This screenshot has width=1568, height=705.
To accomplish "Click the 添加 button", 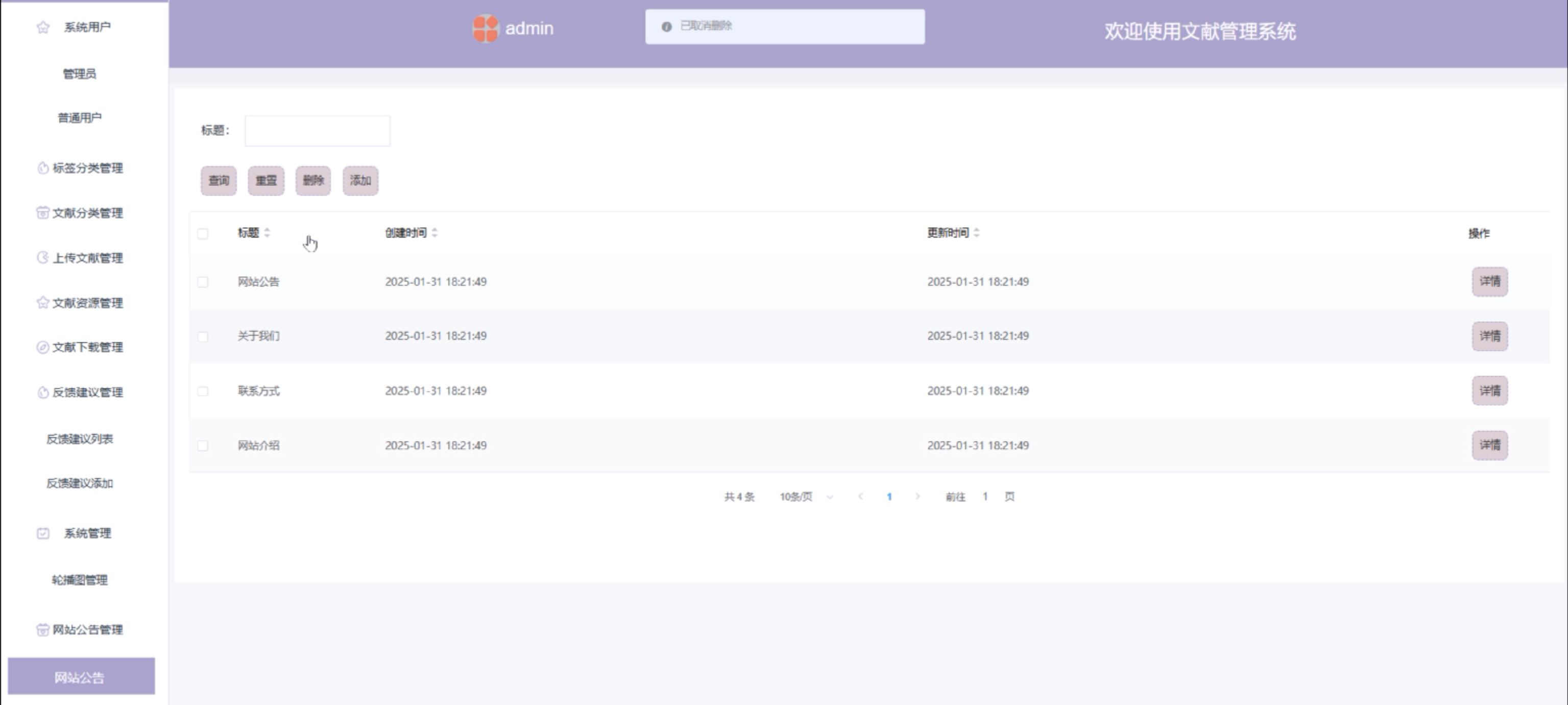I will (x=360, y=181).
